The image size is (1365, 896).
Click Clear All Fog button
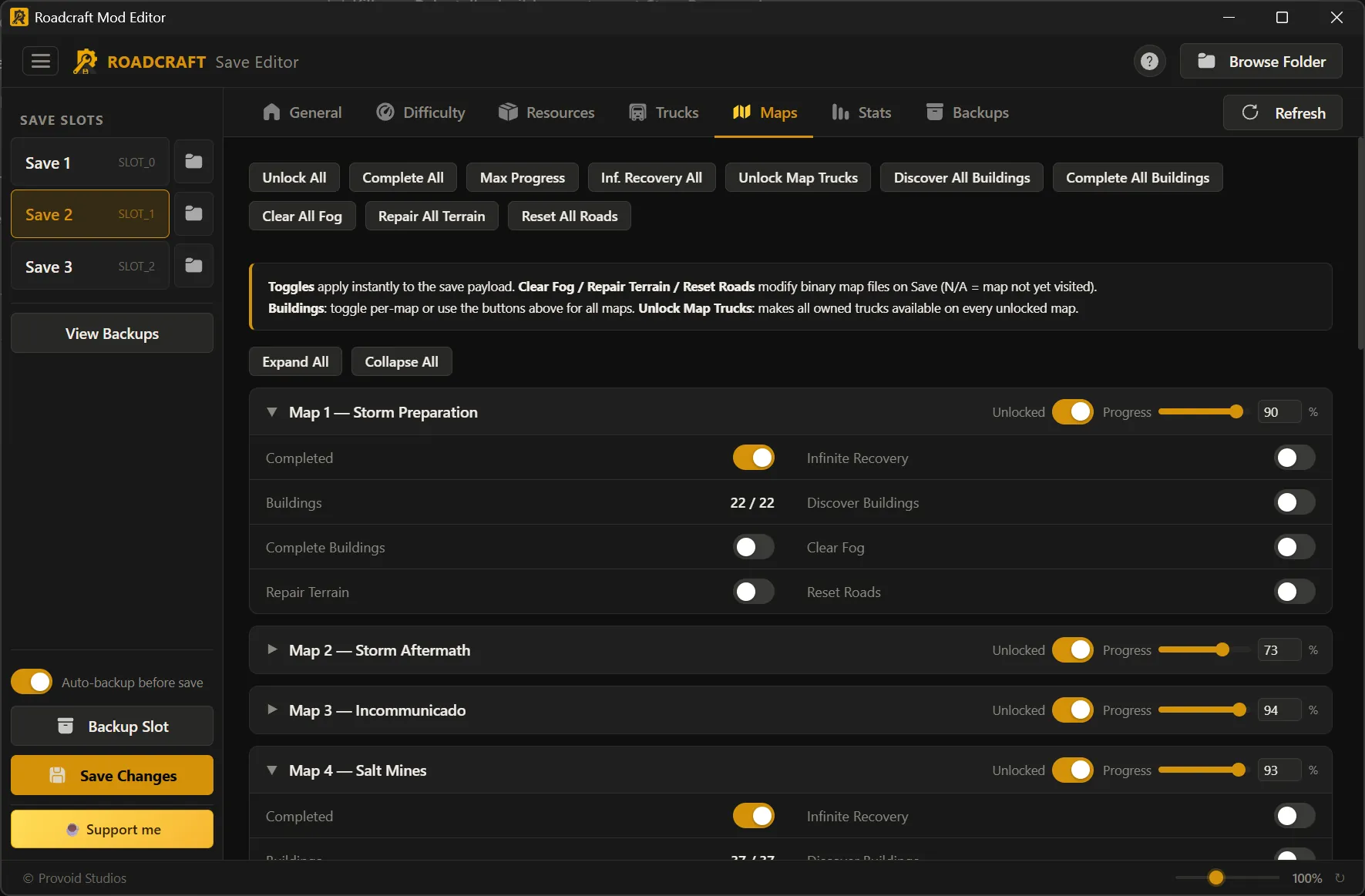coord(302,216)
